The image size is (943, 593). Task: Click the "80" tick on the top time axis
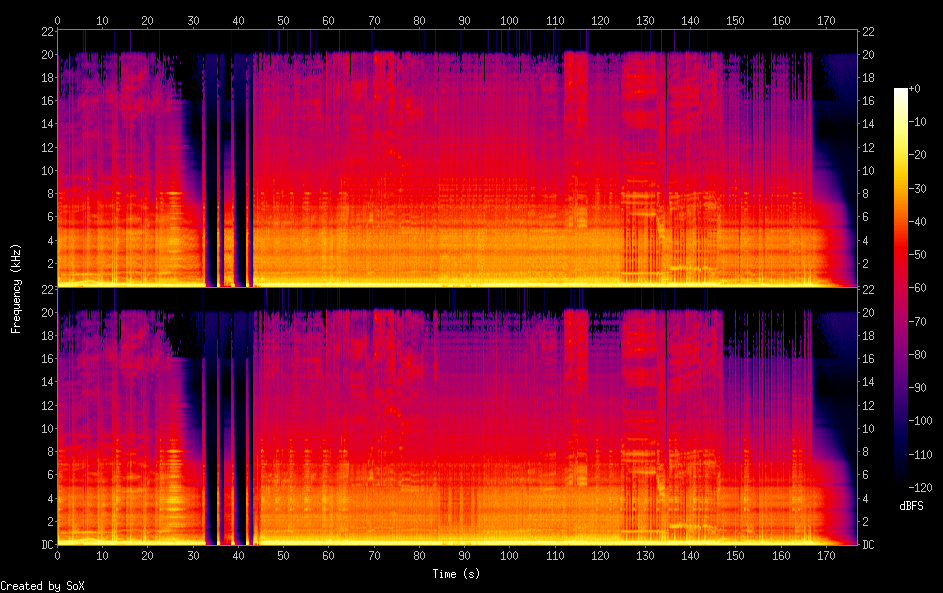pyautogui.click(x=419, y=20)
